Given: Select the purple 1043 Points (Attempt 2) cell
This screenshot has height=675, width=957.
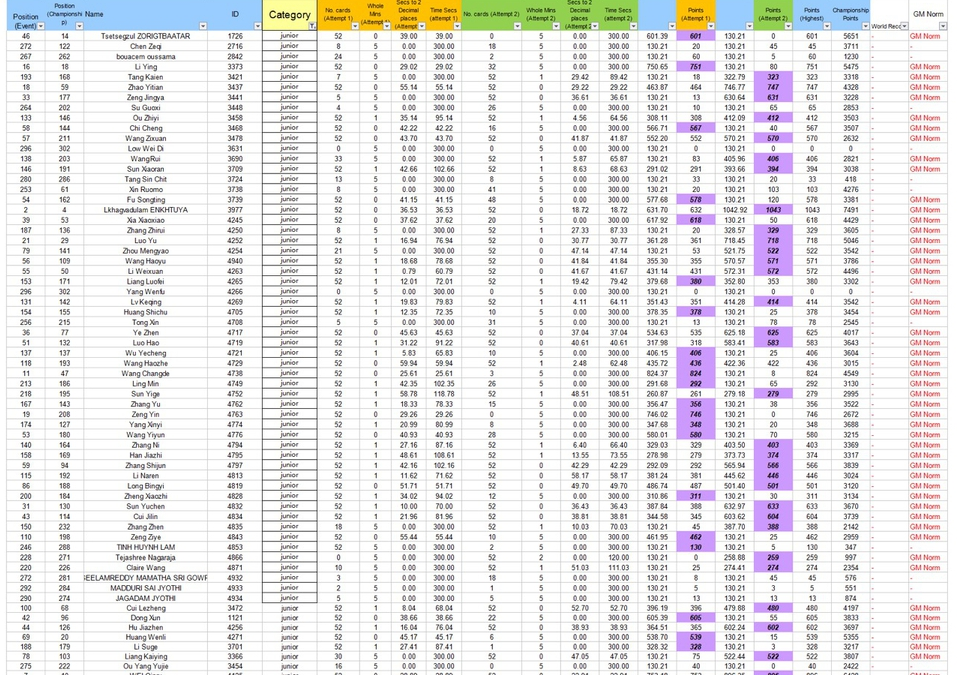Looking at the screenshot, I should coord(773,210).
